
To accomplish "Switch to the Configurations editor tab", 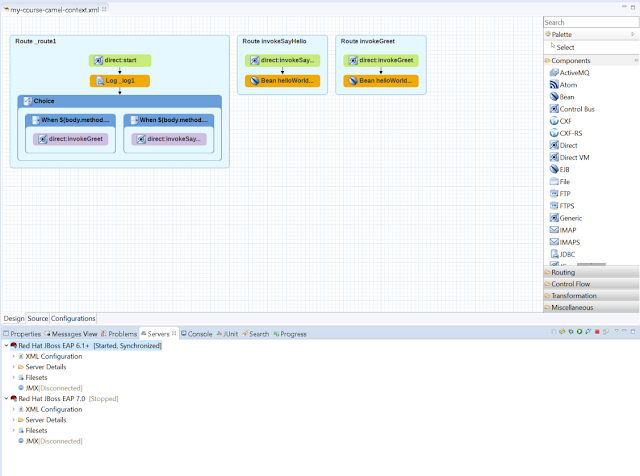I will (x=73, y=318).
